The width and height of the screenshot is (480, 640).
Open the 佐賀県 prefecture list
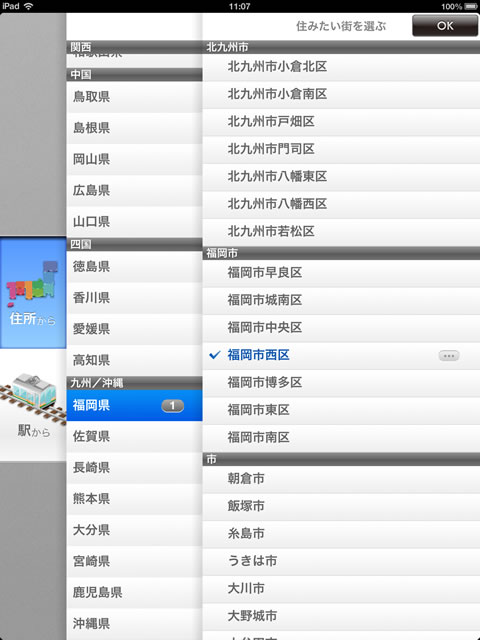134,437
